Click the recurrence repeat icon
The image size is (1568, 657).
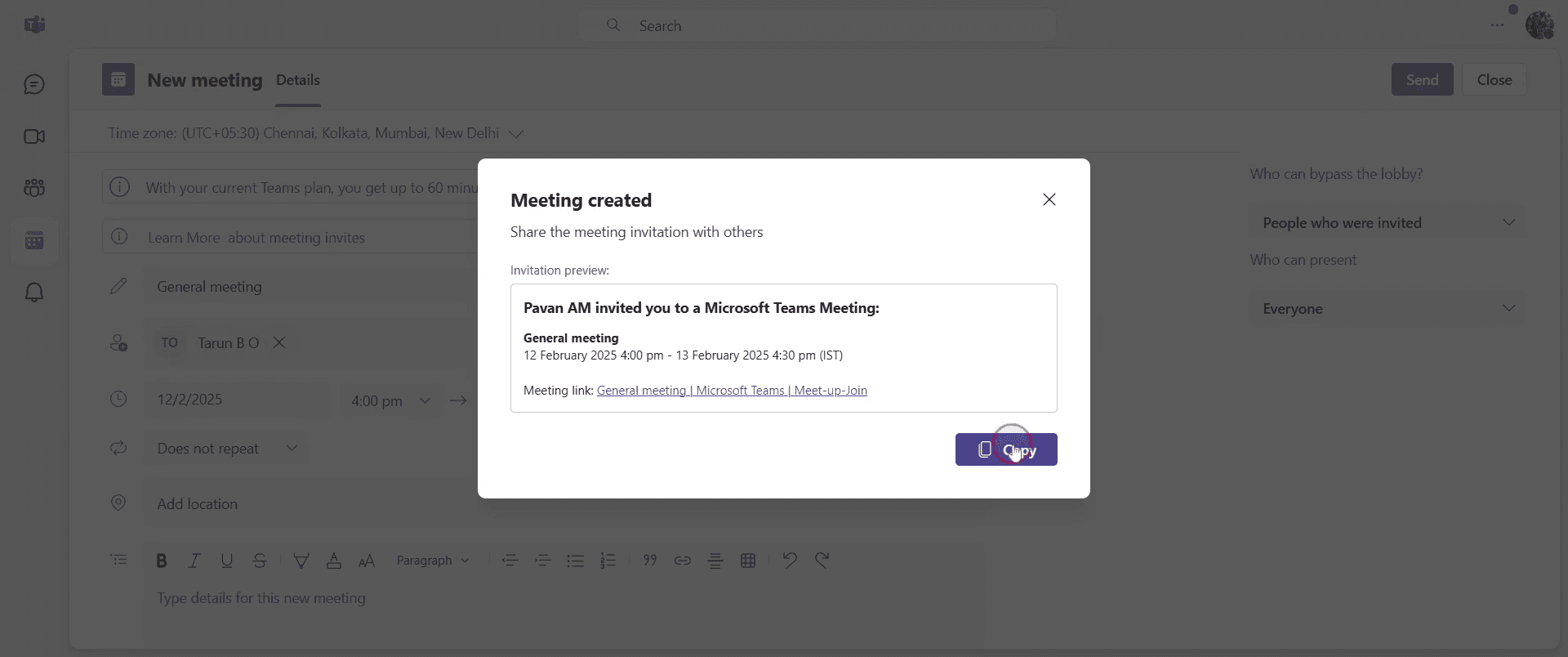[x=118, y=448]
